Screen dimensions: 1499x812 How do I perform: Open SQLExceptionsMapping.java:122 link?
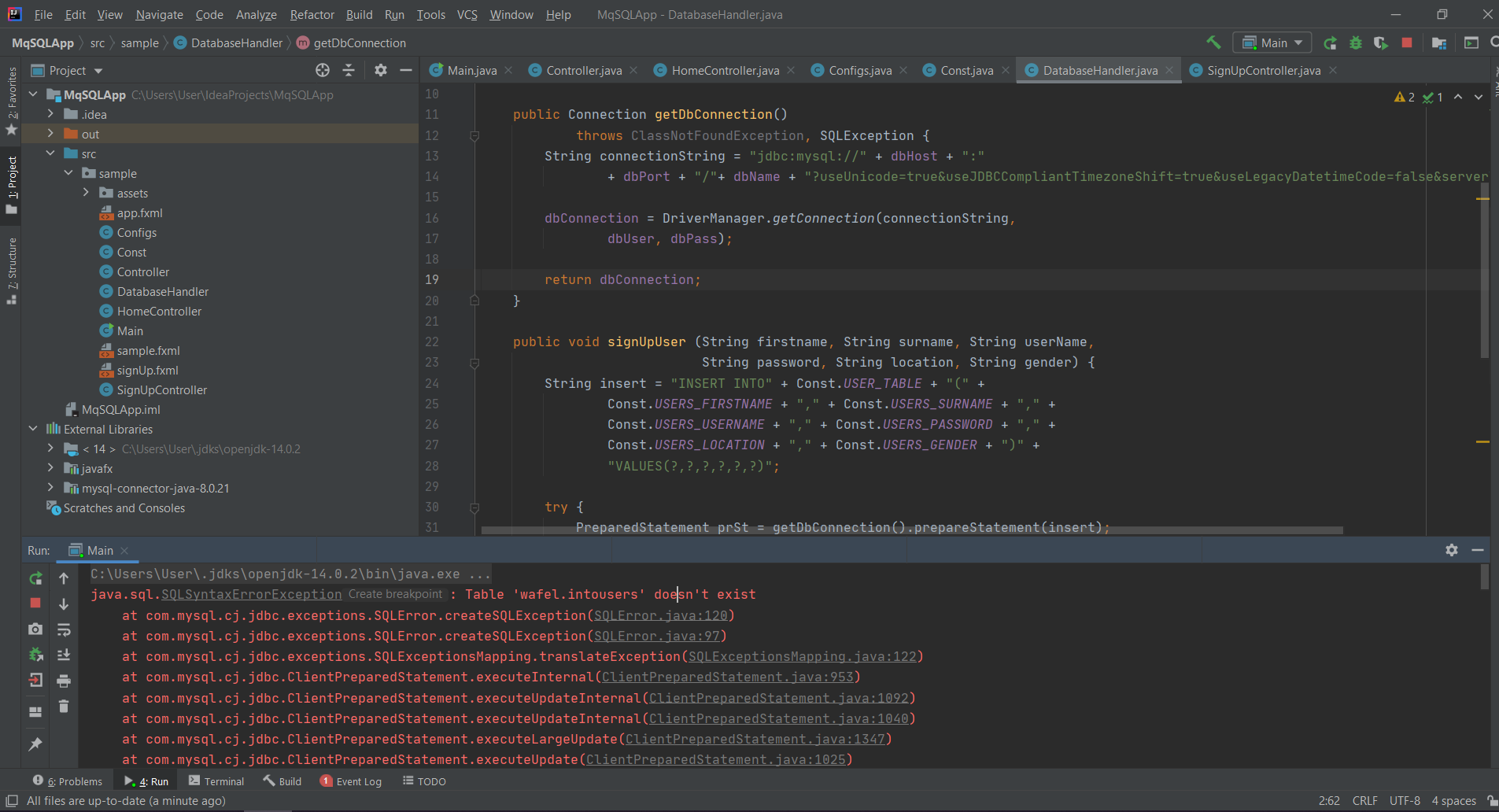[x=803, y=656]
